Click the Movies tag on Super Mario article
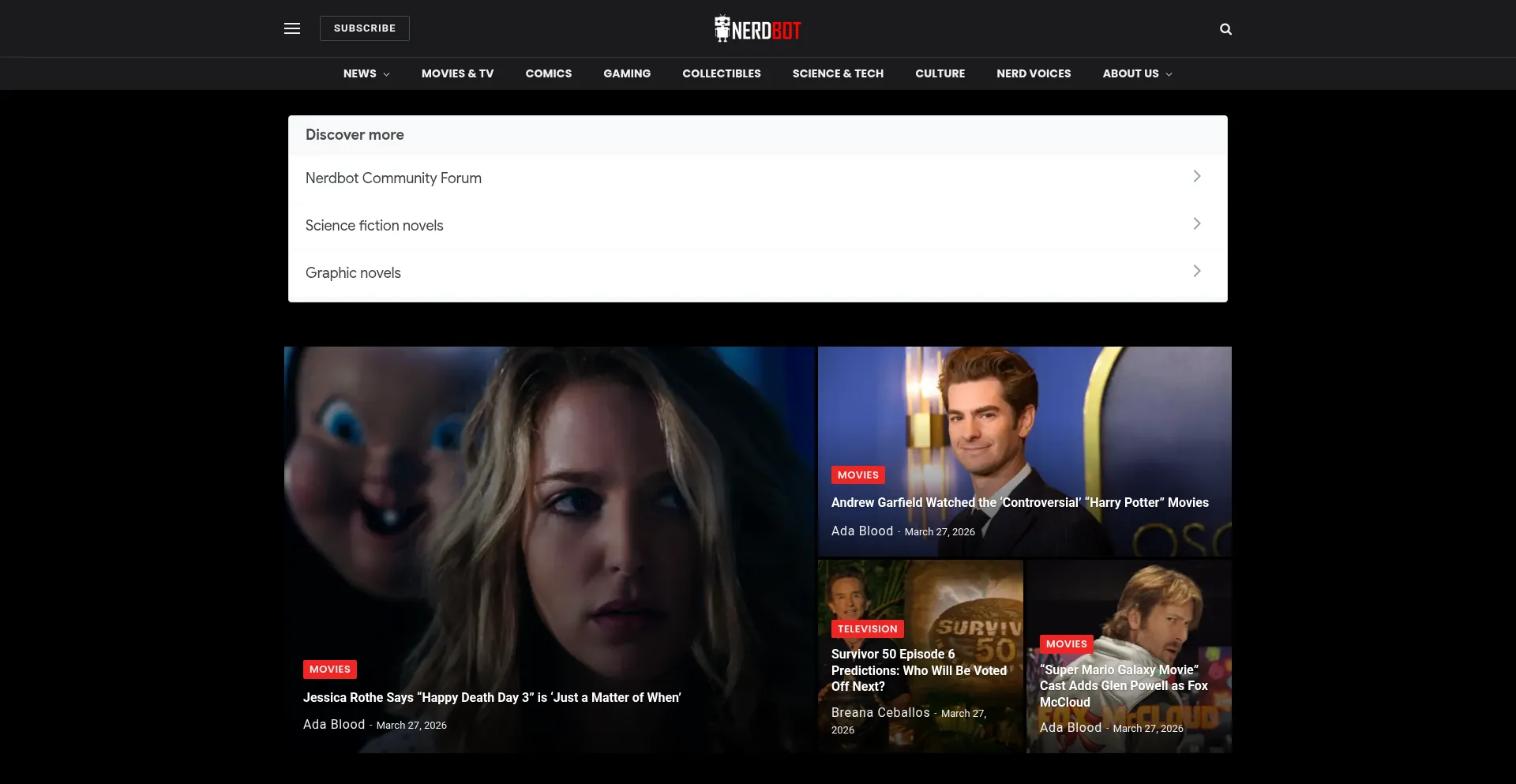Viewport: 1516px width, 784px height. tap(1067, 644)
